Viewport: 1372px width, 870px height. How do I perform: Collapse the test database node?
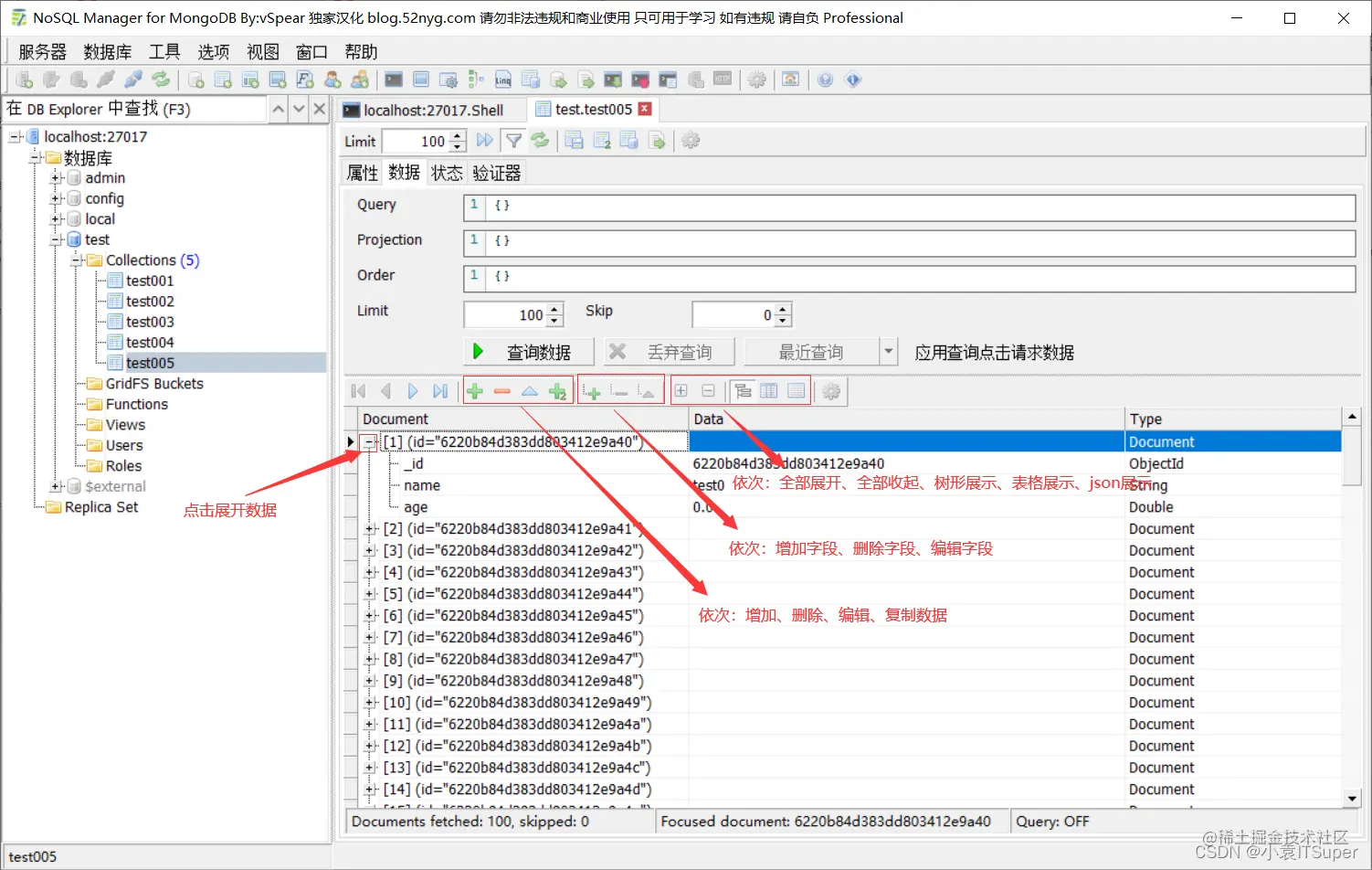pyautogui.click(x=57, y=239)
